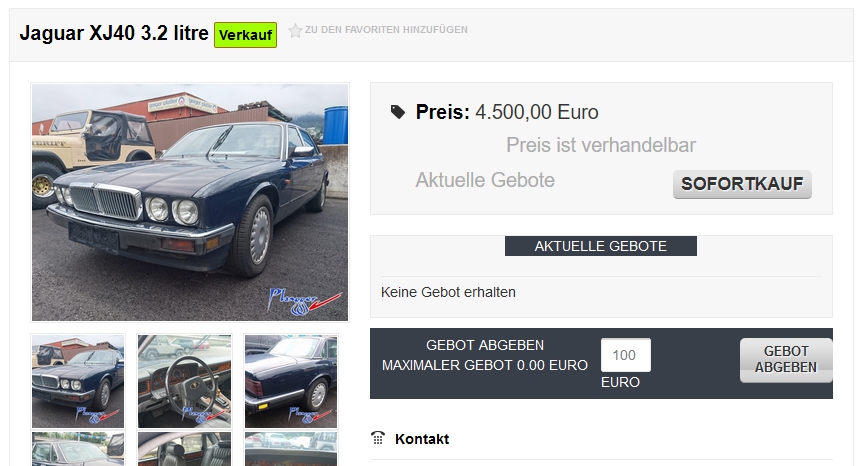Click the Sofortkauf button
The height and width of the screenshot is (466, 865).
(742, 184)
